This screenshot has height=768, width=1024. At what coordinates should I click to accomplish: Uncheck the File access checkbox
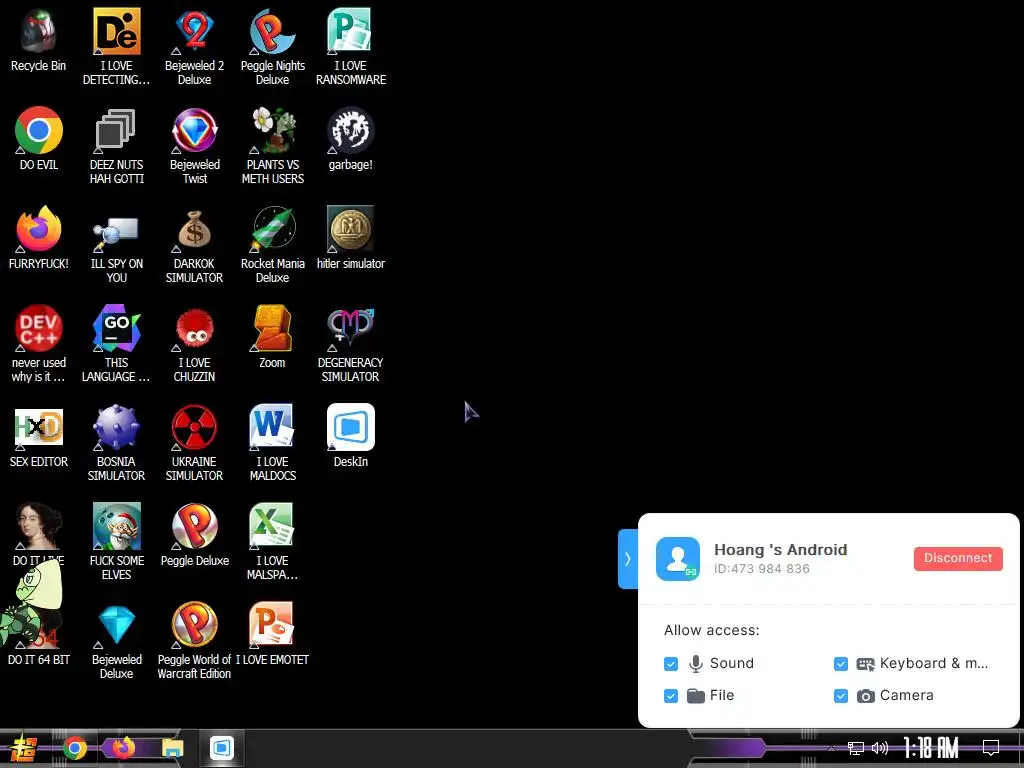point(671,696)
